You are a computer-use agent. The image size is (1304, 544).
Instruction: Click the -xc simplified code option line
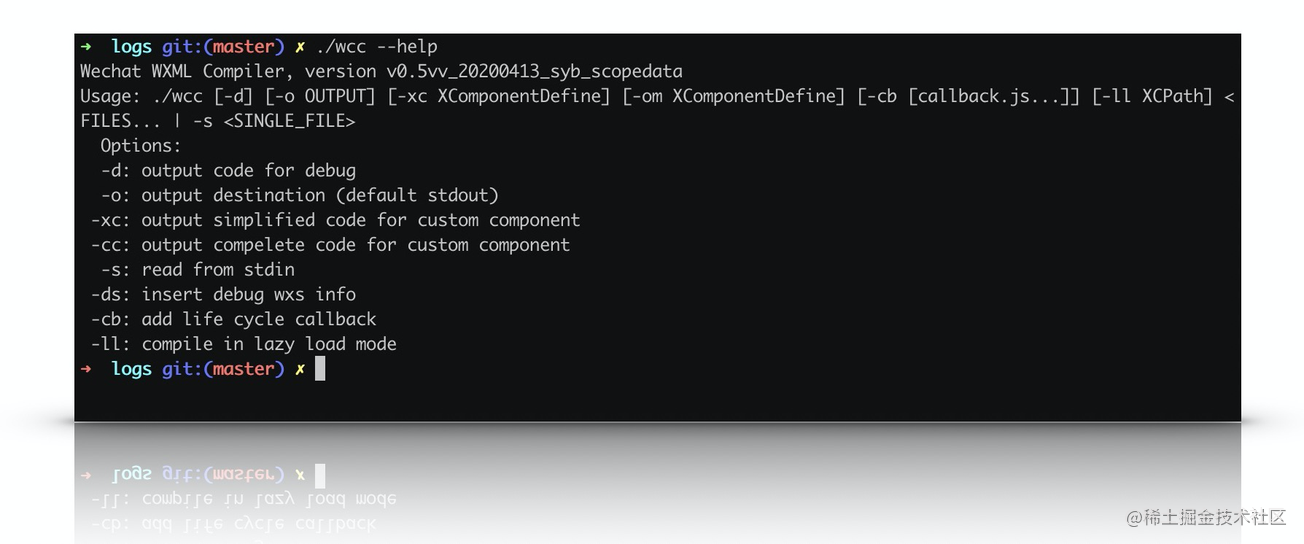pyautogui.click(x=335, y=220)
